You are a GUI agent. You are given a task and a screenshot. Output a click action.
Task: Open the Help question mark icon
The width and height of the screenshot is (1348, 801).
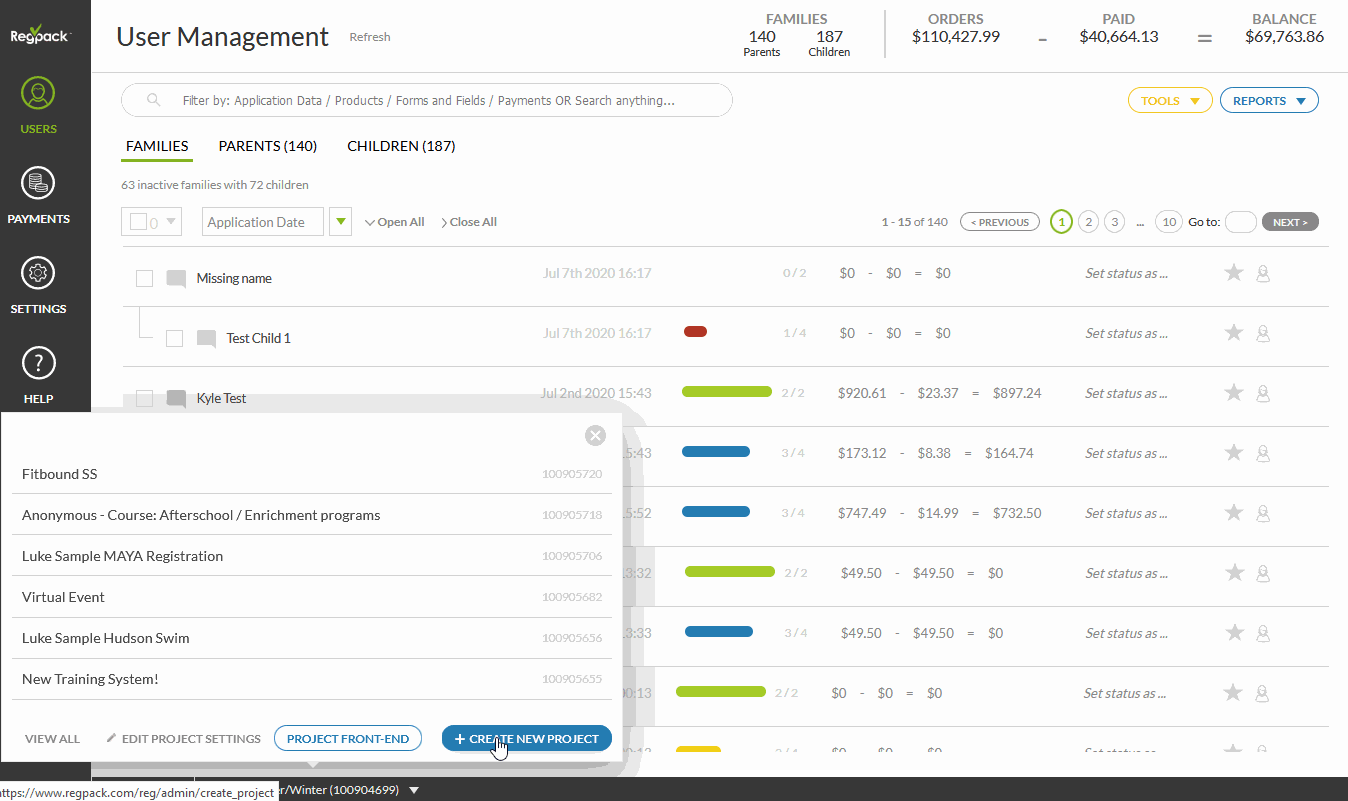coord(38,374)
